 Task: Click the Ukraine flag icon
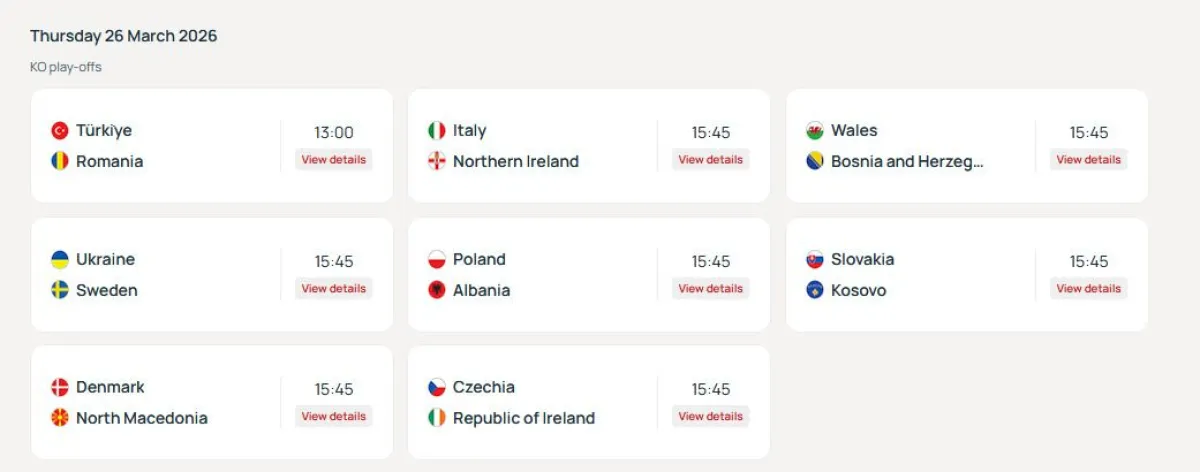click(x=60, y=259)
